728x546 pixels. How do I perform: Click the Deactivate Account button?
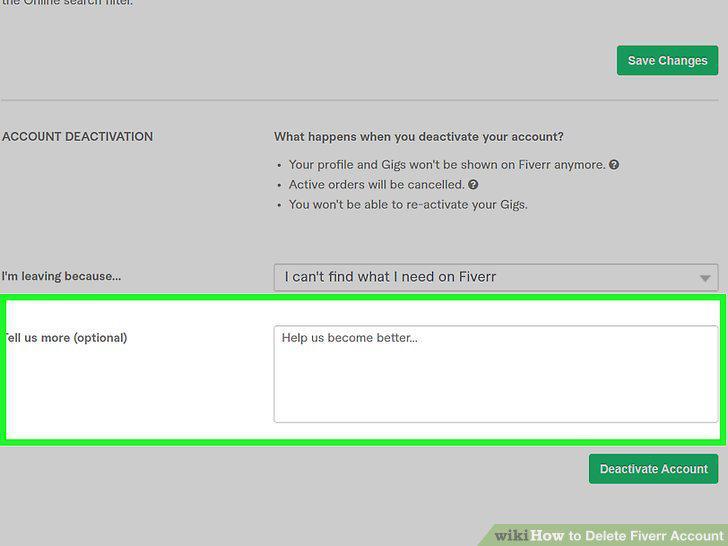point(653,469)
